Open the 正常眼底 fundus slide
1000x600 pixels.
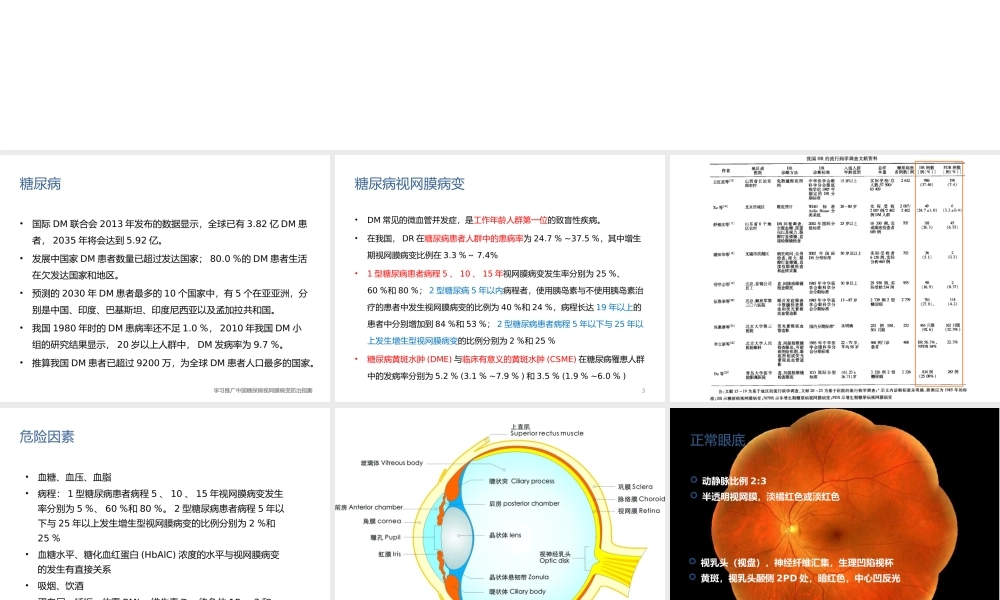click(x=835, y=500)
